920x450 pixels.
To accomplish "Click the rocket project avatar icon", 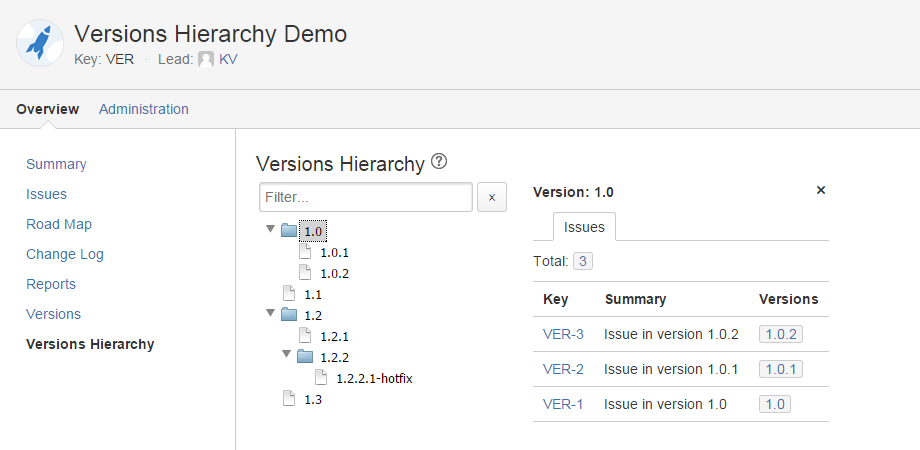I will pos(39,44).
